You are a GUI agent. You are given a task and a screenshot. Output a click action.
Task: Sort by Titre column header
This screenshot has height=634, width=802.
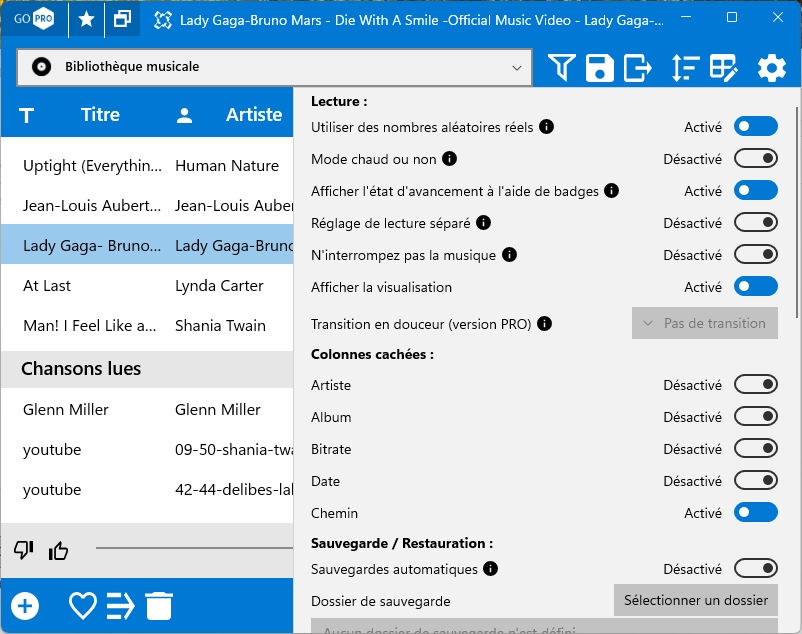click(x=100, y=115)
